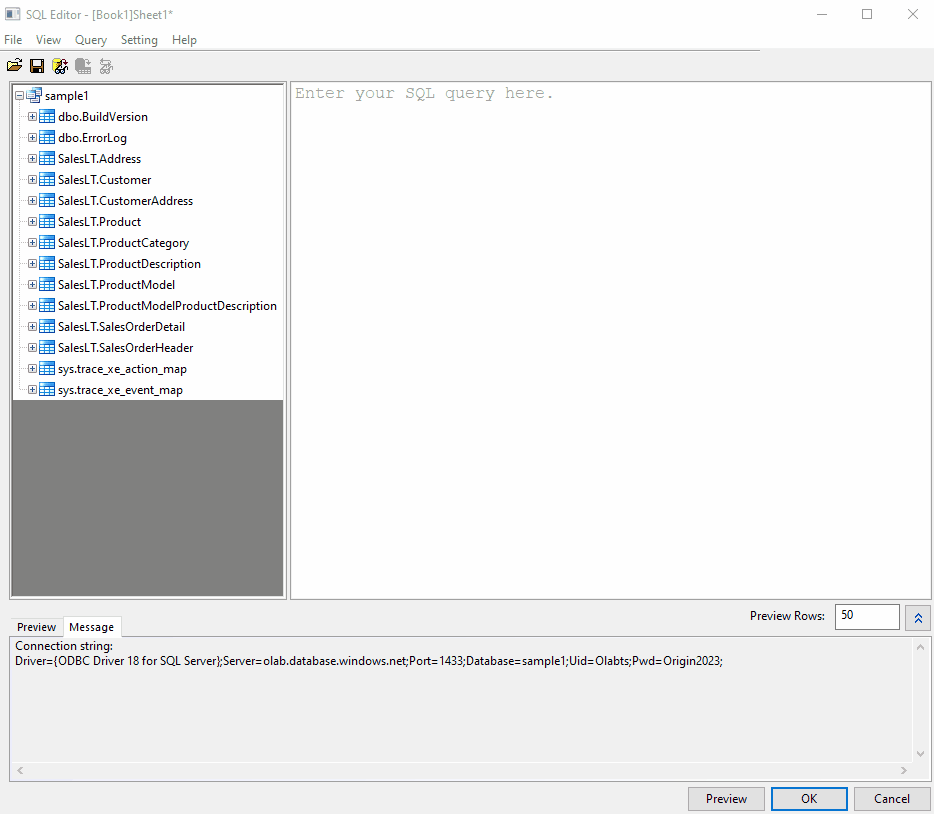934x814 pixels.
Task: Expand the sys.trace_xe_event_map table
Action: click(31, 389)
